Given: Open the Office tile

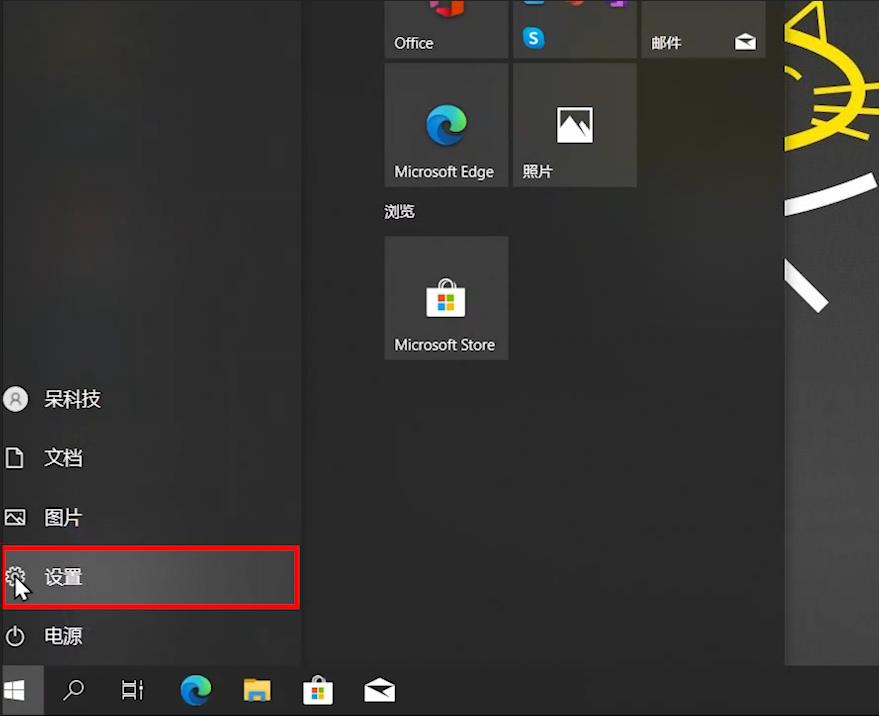Looking at the screenshot, I should click(446, 28).
